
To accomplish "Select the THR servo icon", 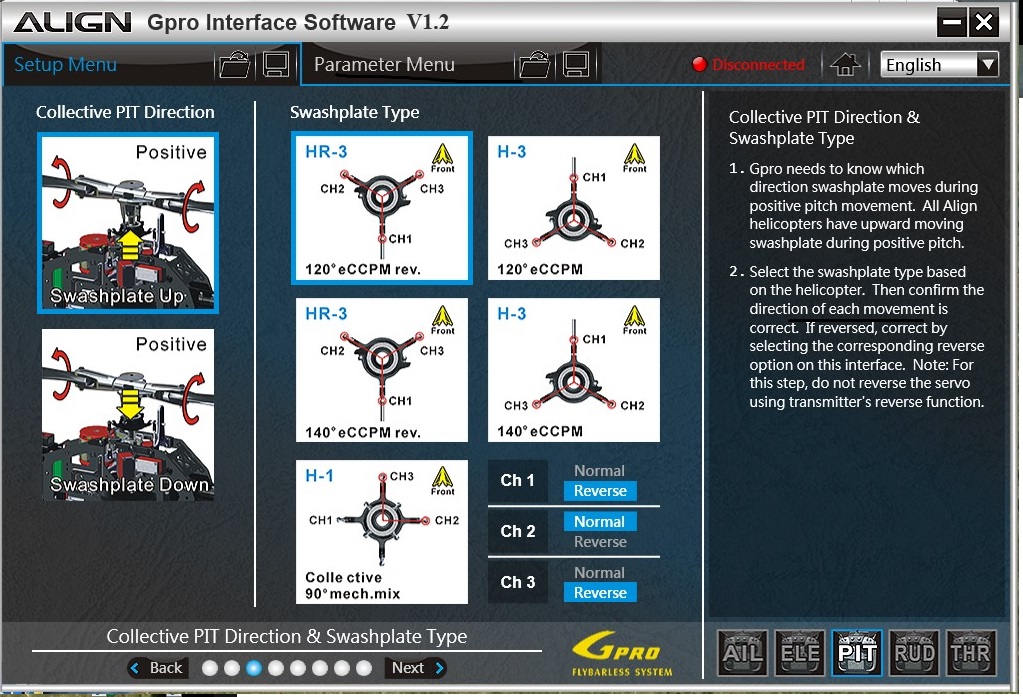I will click(971, 653).
